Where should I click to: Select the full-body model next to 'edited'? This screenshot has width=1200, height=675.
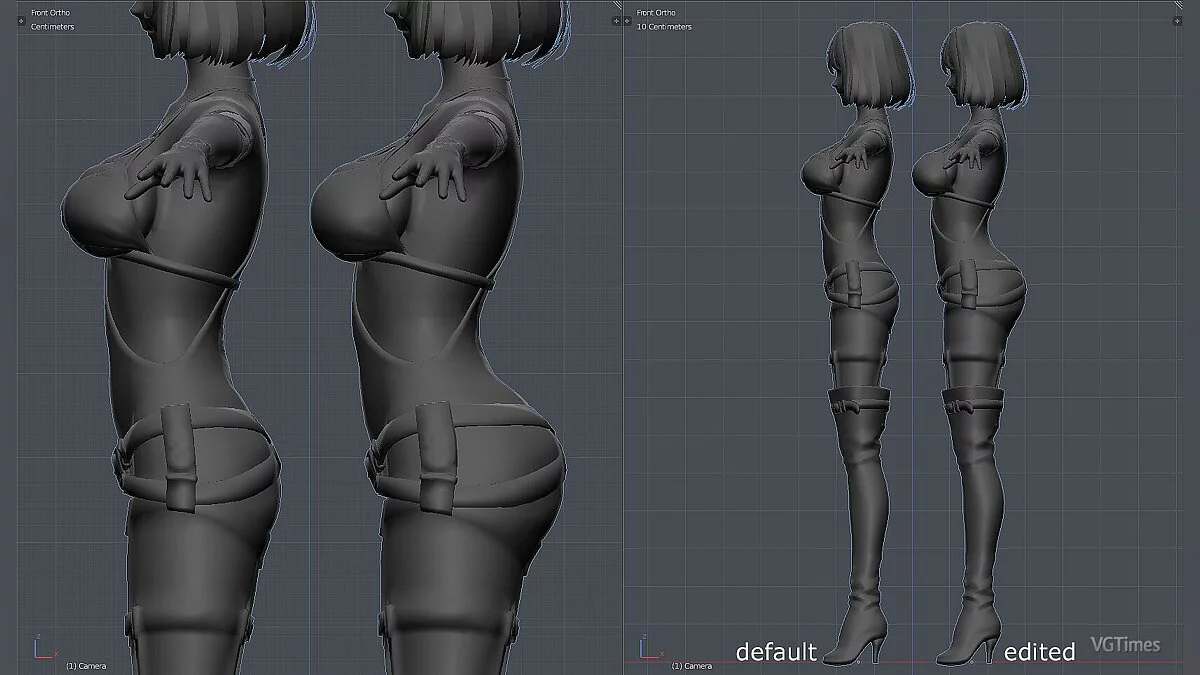(x=970, y=350)
